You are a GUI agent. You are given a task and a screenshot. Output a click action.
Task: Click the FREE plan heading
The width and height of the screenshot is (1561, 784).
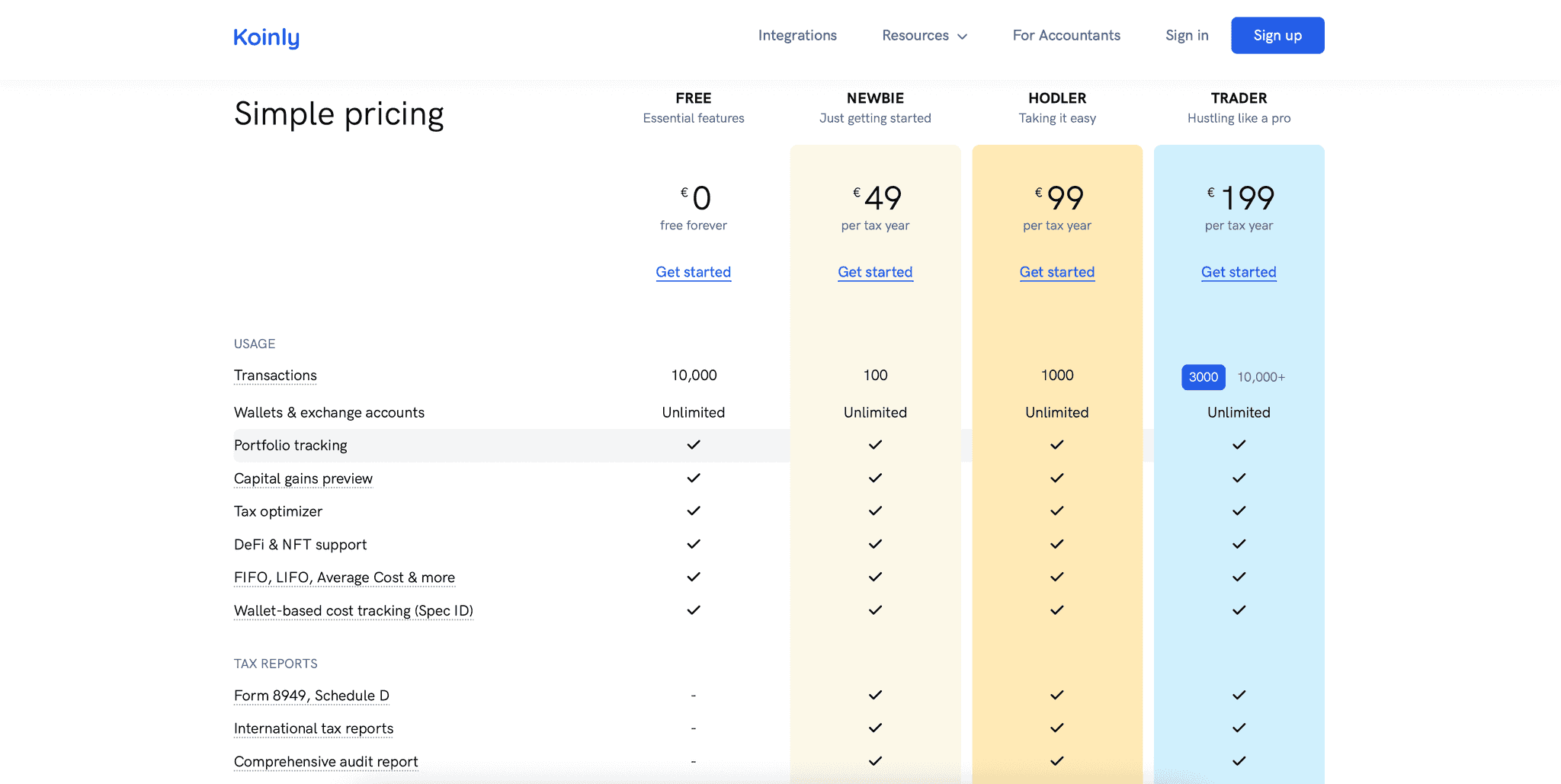click(694, 98)
